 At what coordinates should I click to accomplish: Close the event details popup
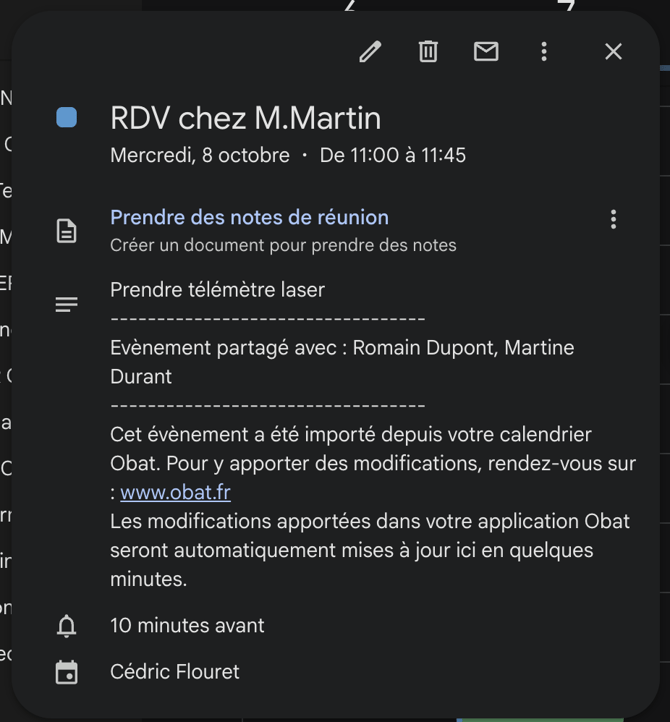[x=613, y=52]
